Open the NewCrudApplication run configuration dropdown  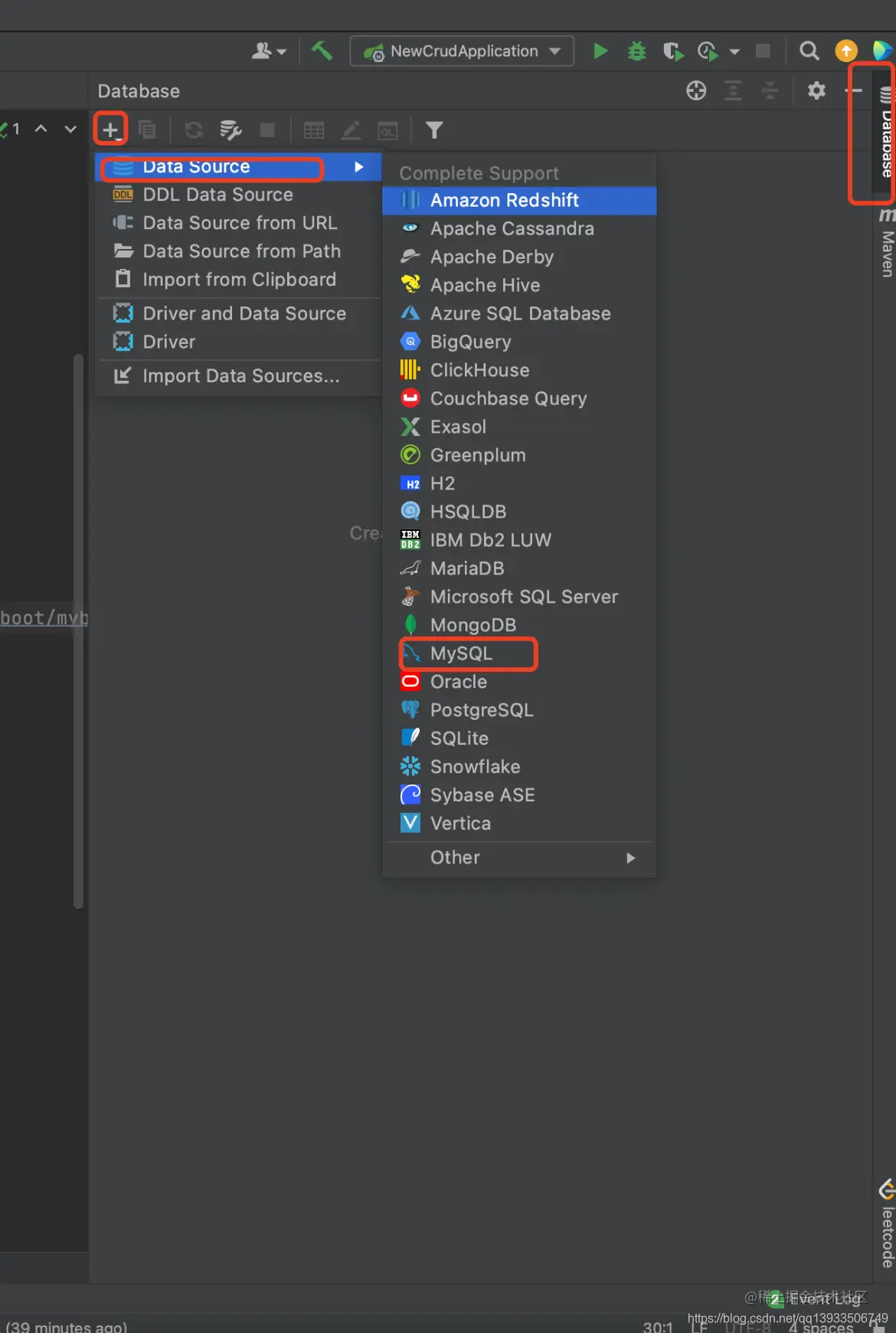462,51
